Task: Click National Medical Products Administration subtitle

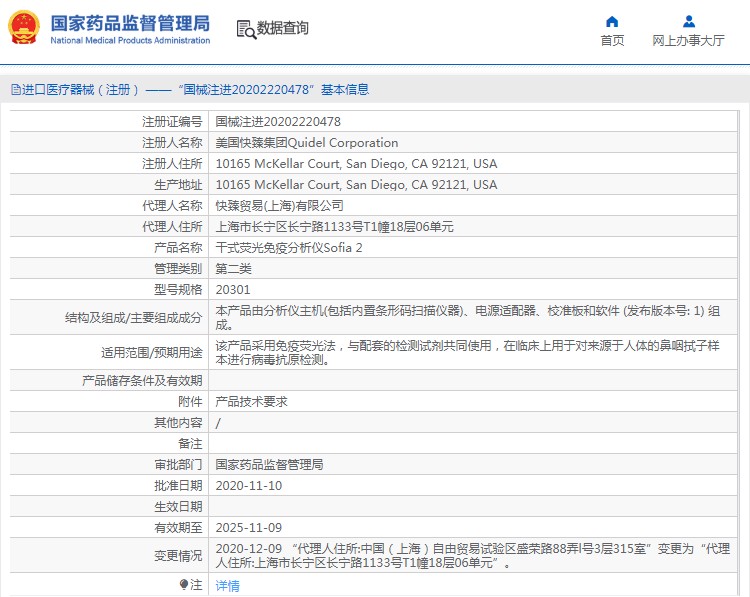Action: pyautogui.click(x=130, y=41)
